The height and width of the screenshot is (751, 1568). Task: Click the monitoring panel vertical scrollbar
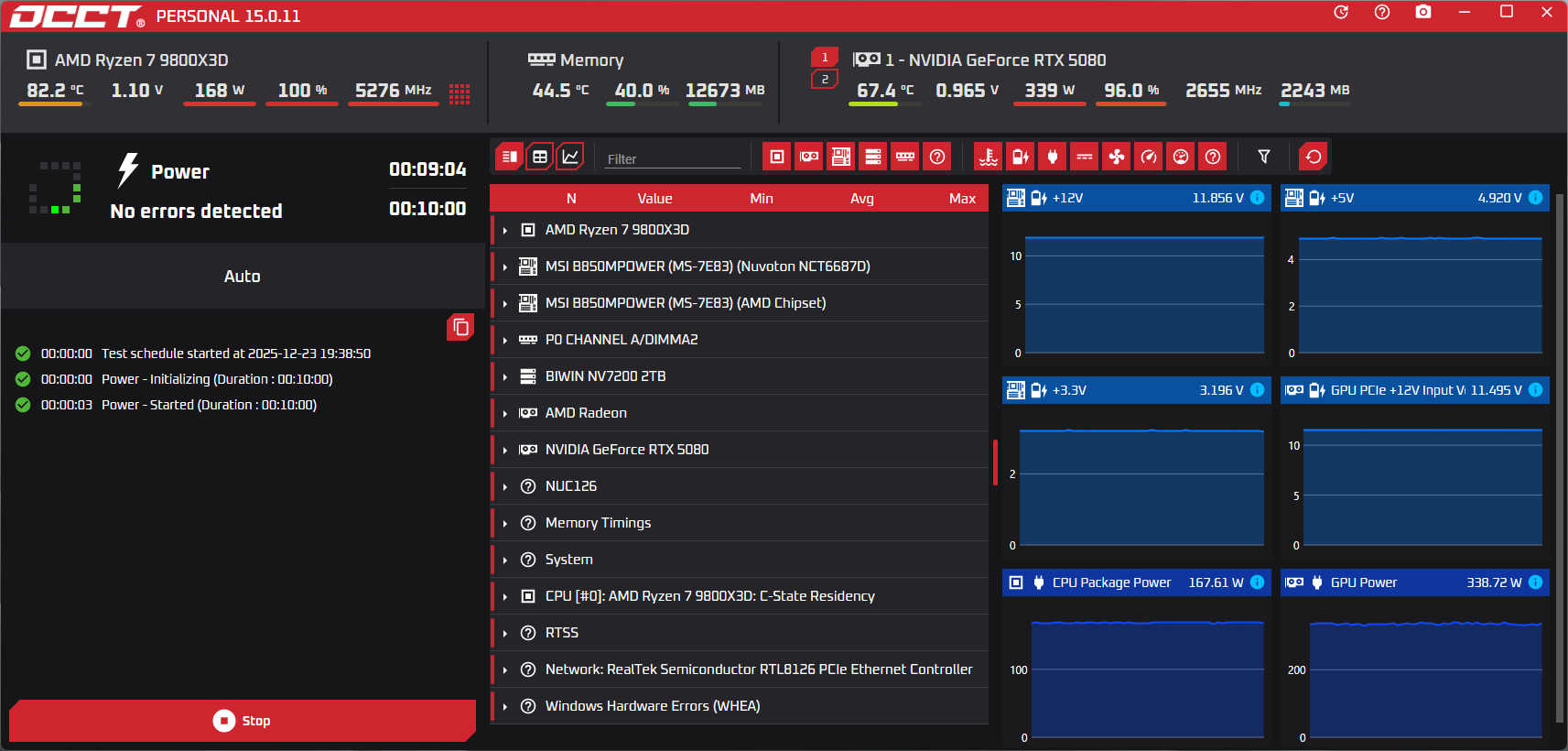click(1560, 458)
